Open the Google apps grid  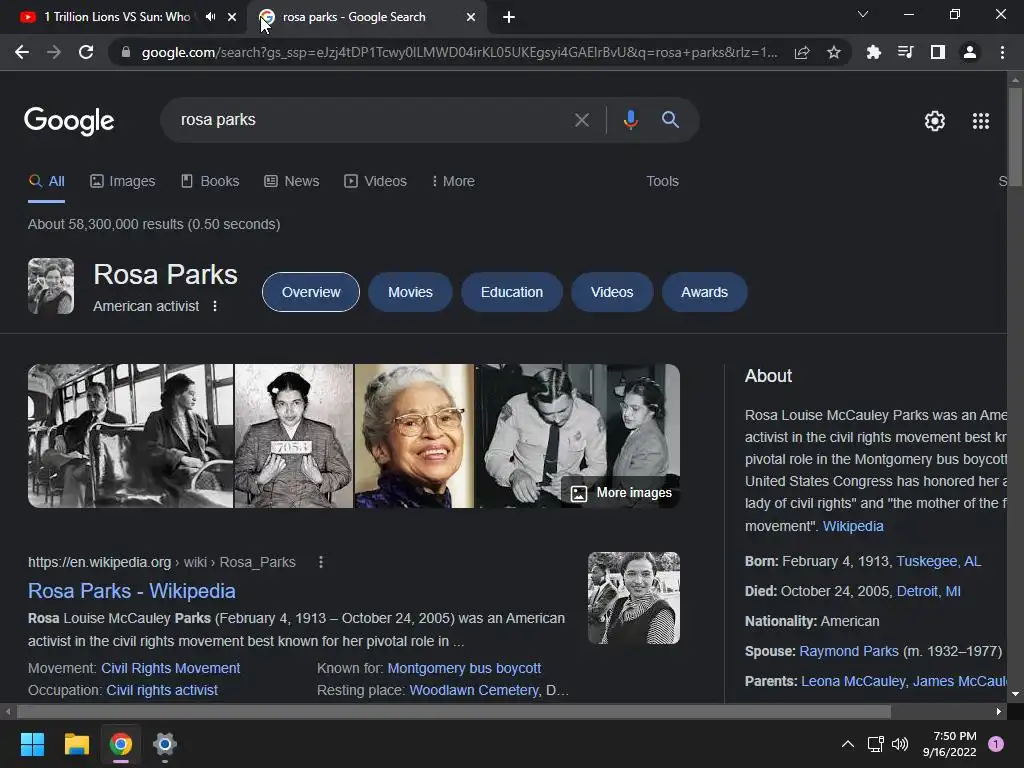tap(981, 121)
